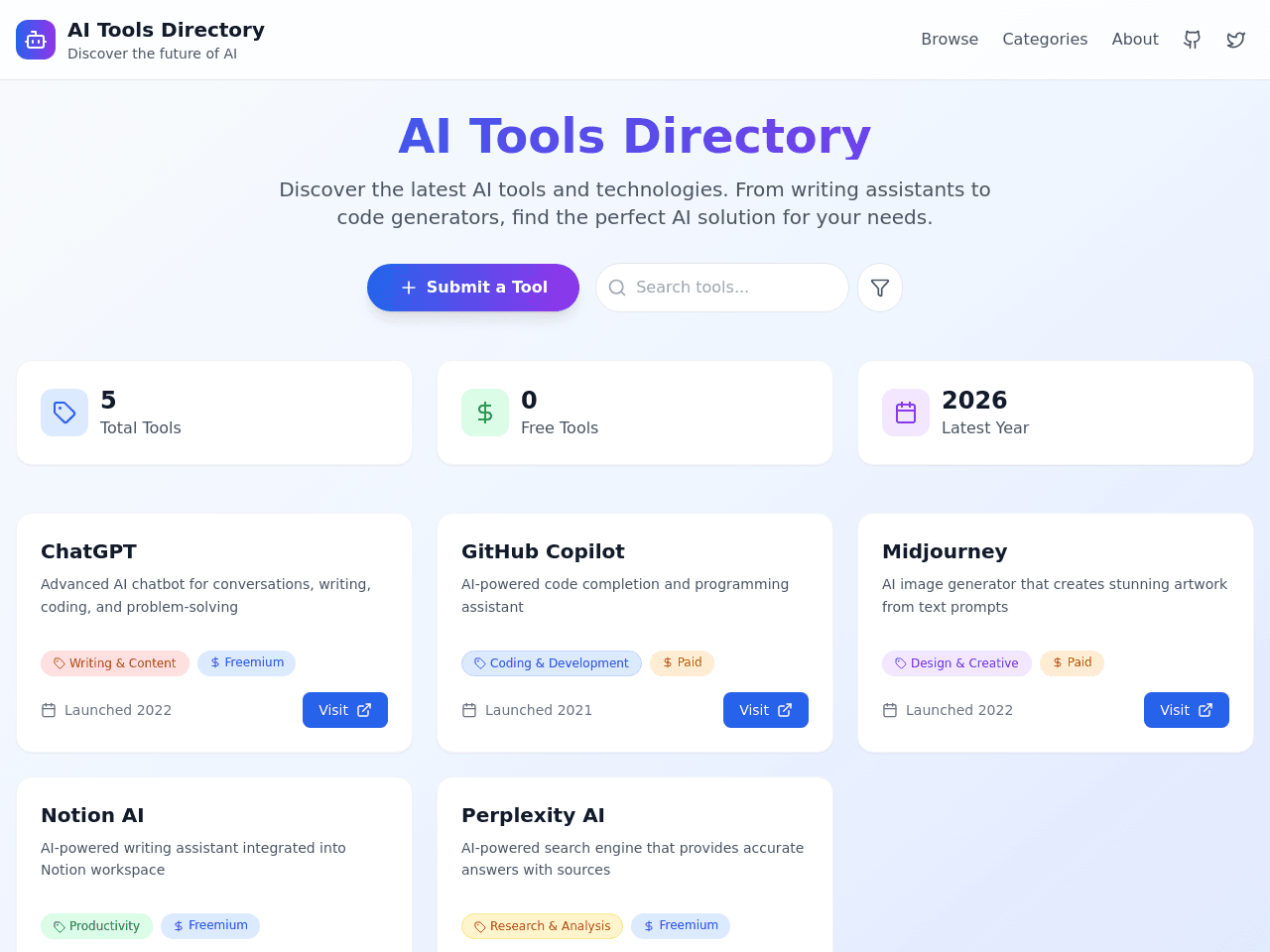Click calendar icon next to Launched 2021

pyautogui.click(x=469, y=710)
